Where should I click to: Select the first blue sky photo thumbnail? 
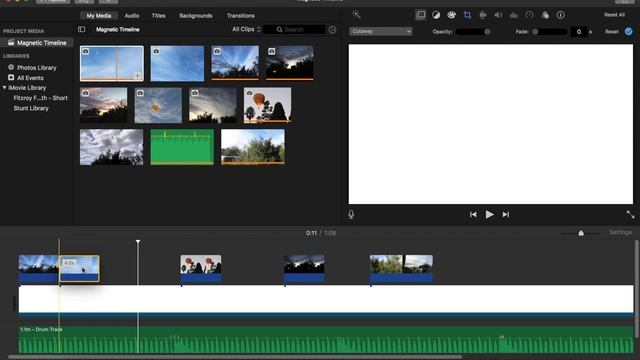click(x=111, y=63)
